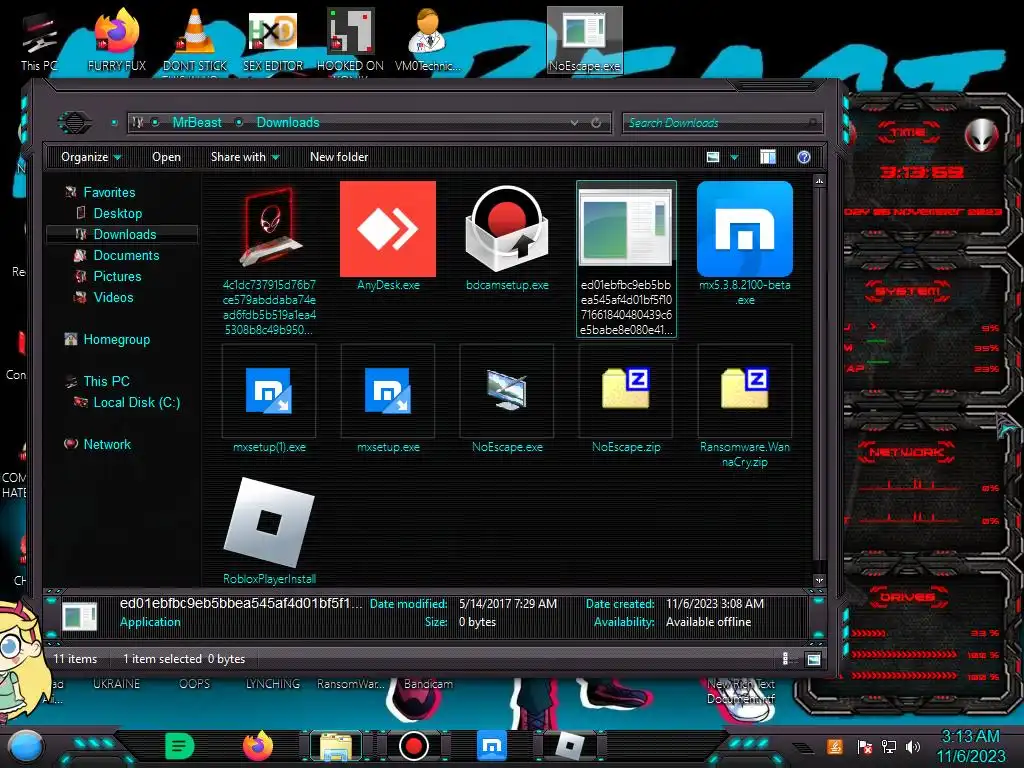Expand the address bar history dropdown arrow
The width and height of the screenshot is (1024, 768).
coord(574,123)
